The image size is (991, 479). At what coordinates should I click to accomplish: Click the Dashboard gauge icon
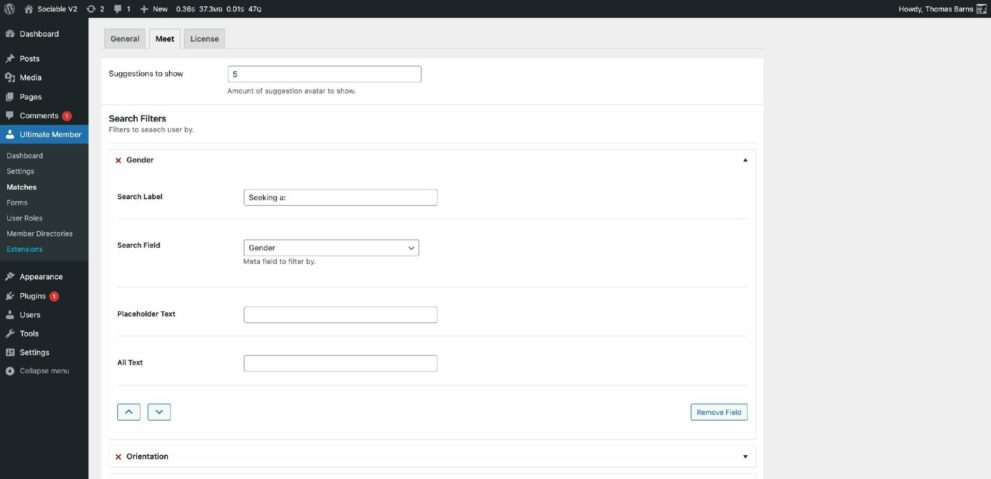coord(9,34)
